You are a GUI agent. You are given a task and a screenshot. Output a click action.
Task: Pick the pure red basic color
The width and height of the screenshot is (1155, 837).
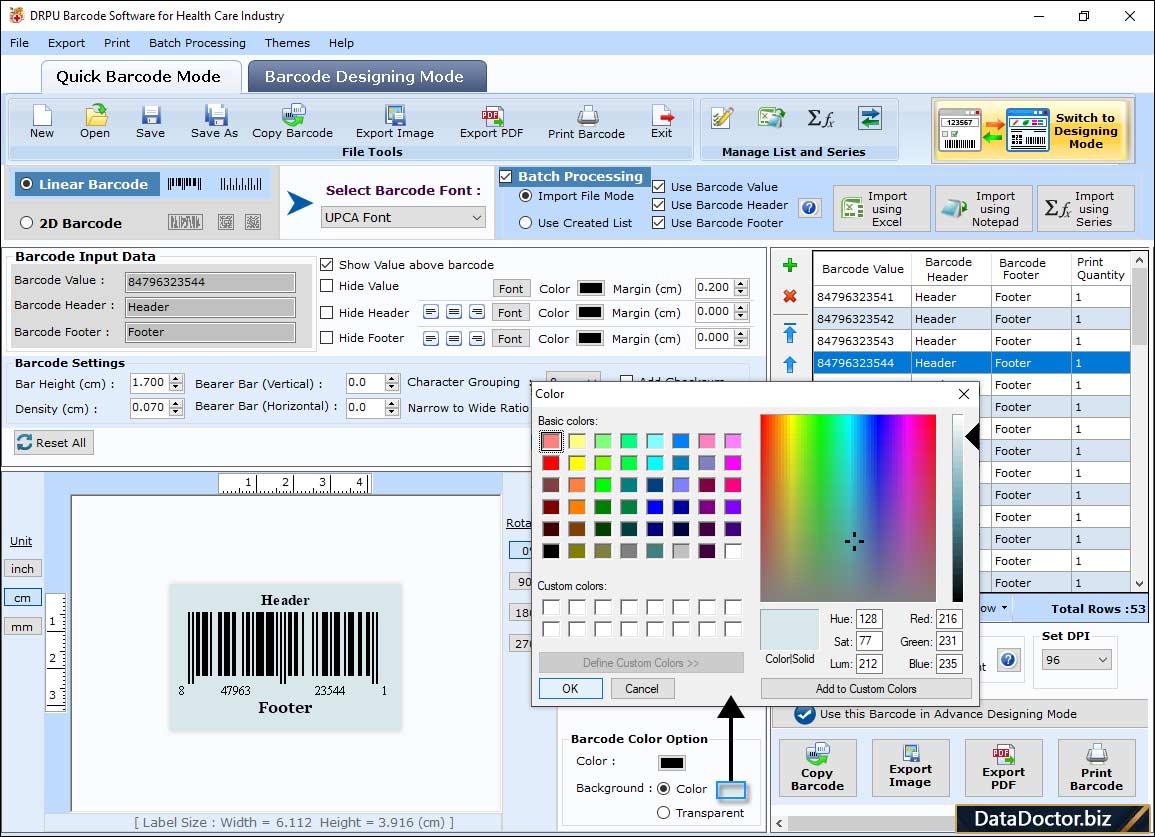551,463
